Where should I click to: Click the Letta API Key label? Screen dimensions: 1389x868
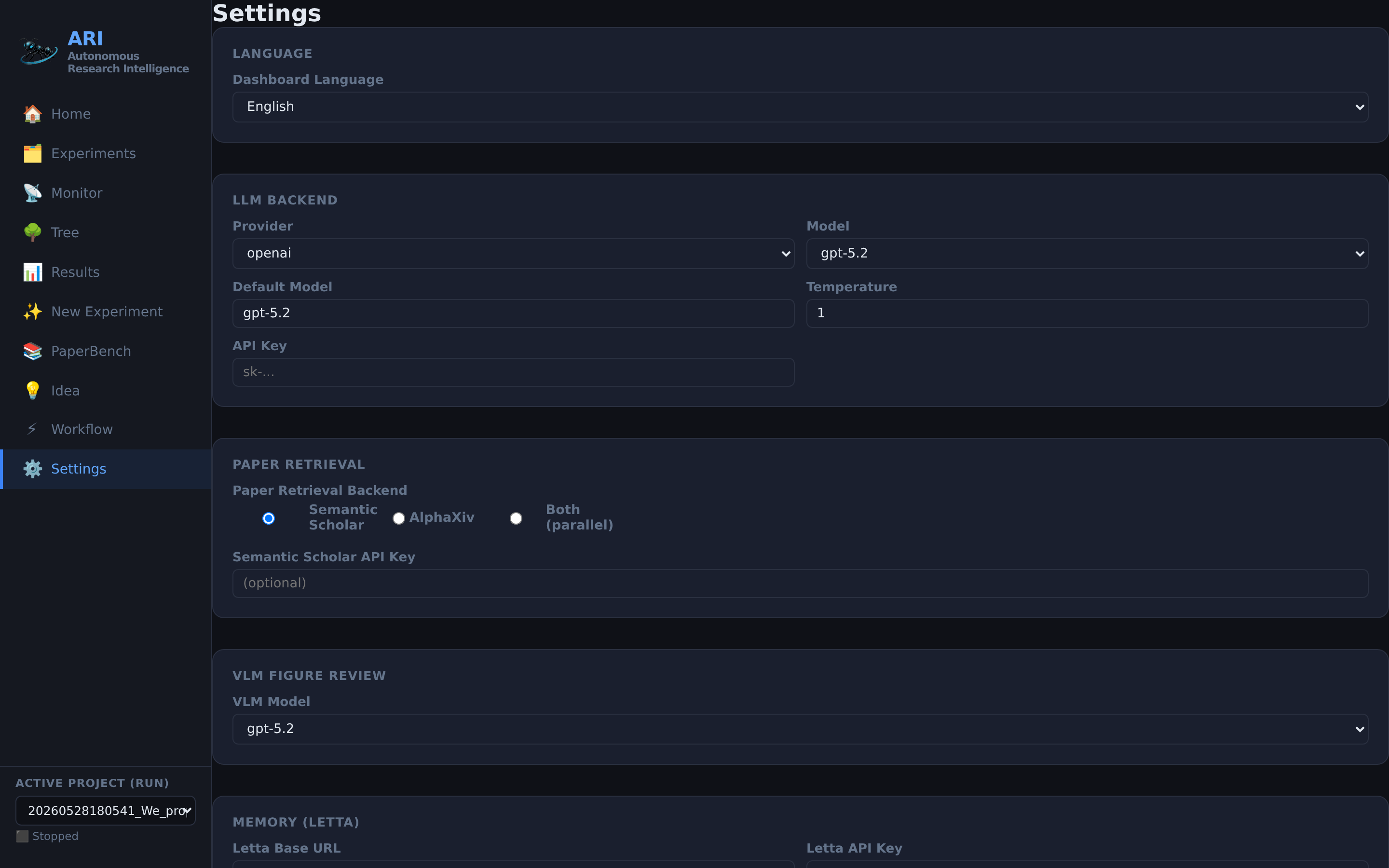pyautogui.click(x=854, y=848)
